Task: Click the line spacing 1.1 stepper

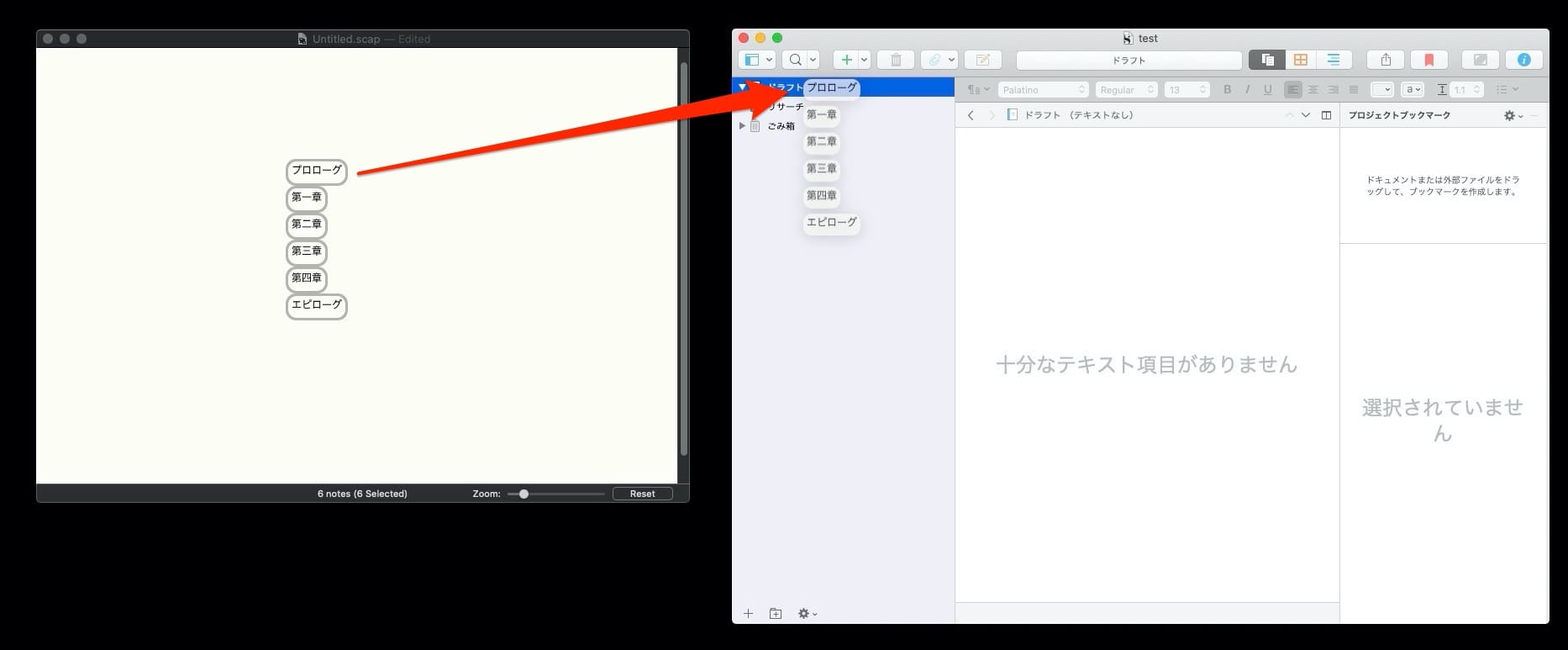Action: (x=1477, y=89)
